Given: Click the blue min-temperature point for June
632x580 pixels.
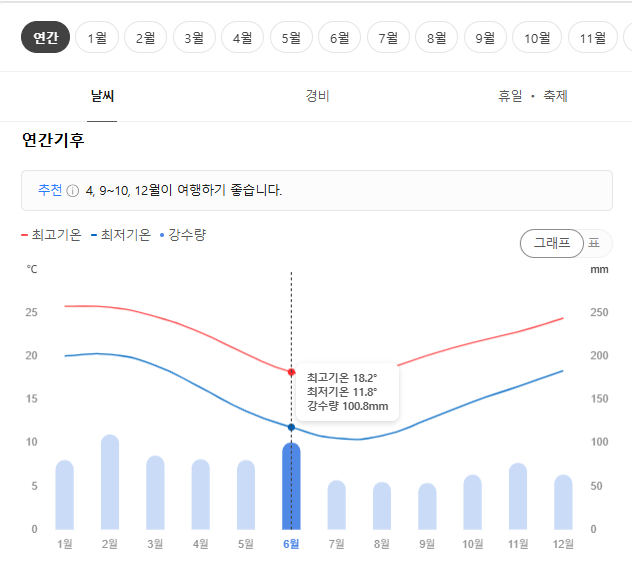Looking at the screenshot, I should point(291,427).
